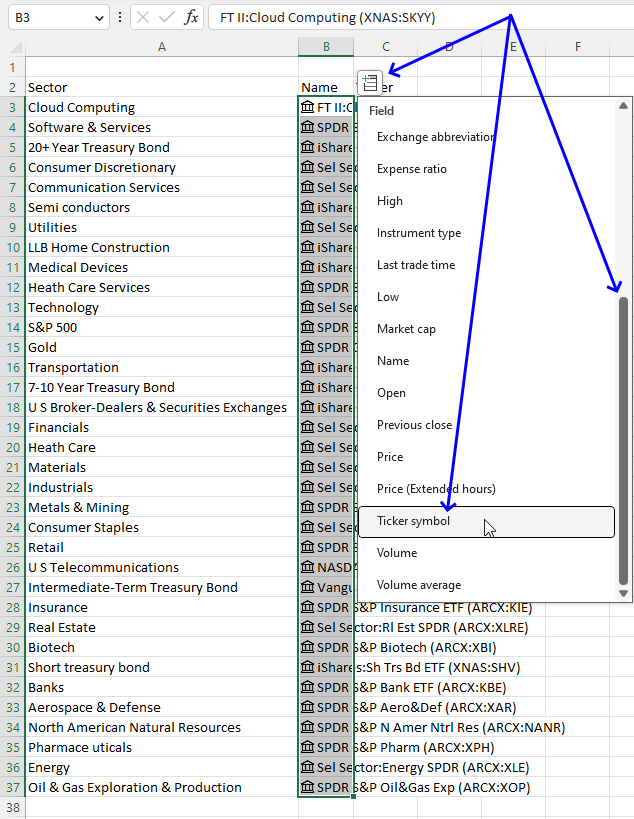Click the stock icon in the Energy row
The width and height of the screenshot is (634, 819).
click(x=308, y=767)
